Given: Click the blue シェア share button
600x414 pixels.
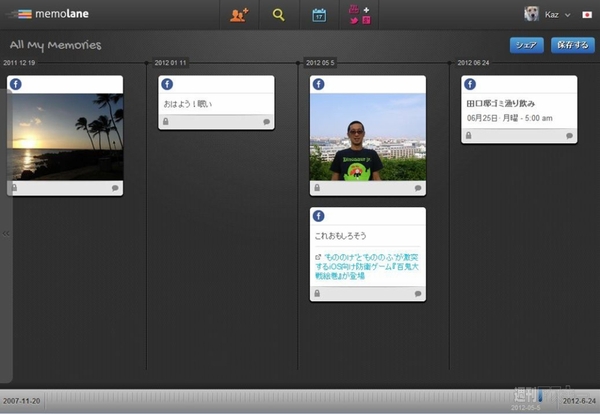Looking at the screenshot, I should click(527, 45).
